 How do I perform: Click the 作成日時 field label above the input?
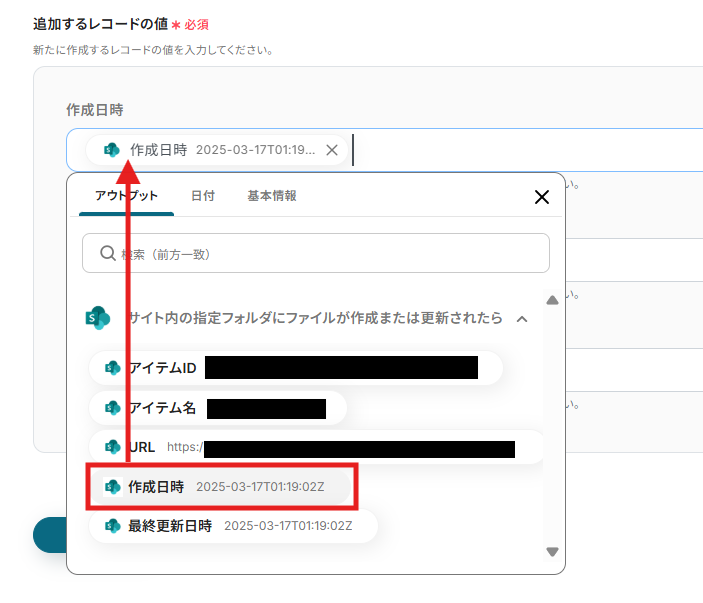click(x=95, y=110)
